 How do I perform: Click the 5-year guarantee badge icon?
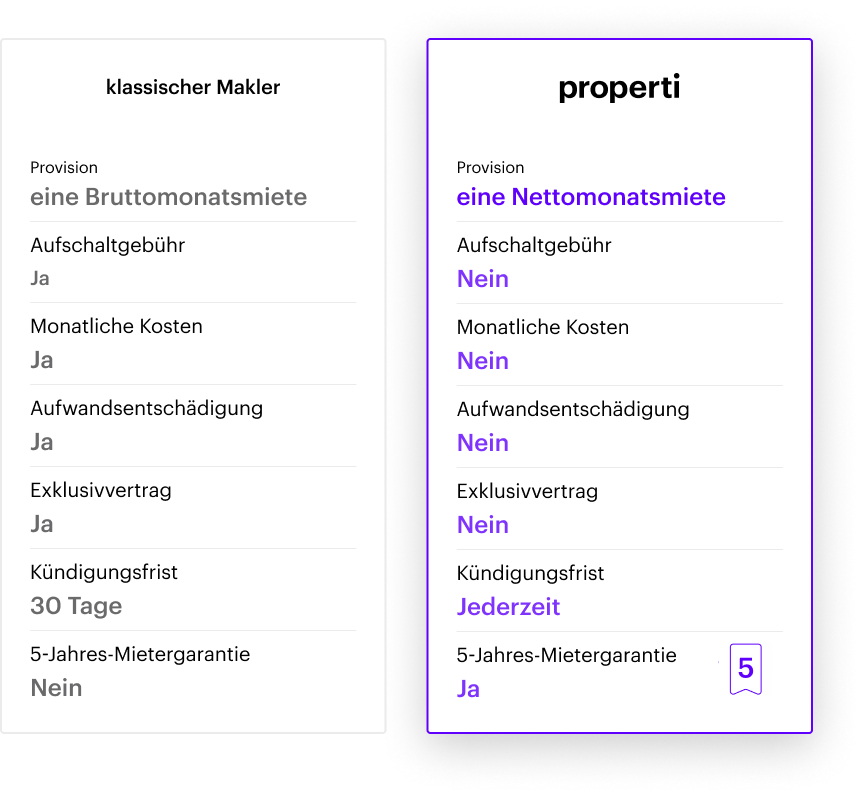(745, 669)
